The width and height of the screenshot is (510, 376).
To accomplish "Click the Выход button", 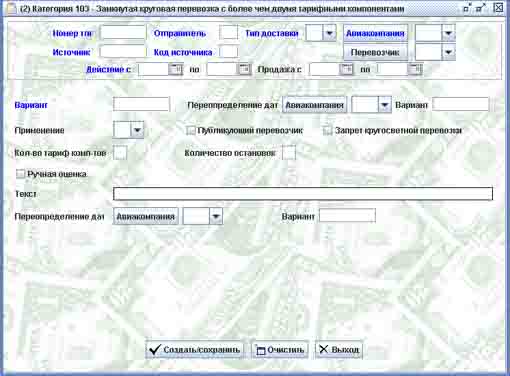I will point(339,350).
